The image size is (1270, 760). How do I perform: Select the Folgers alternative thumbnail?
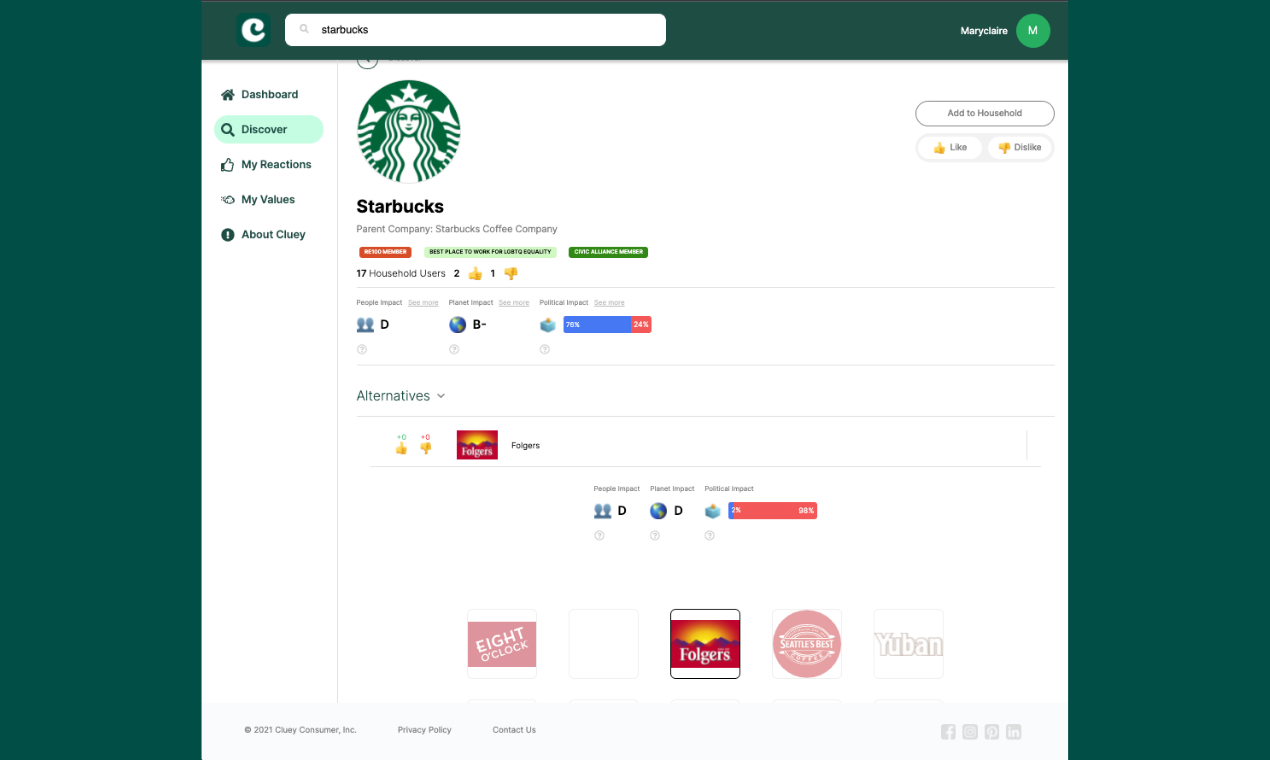(705, 644)
